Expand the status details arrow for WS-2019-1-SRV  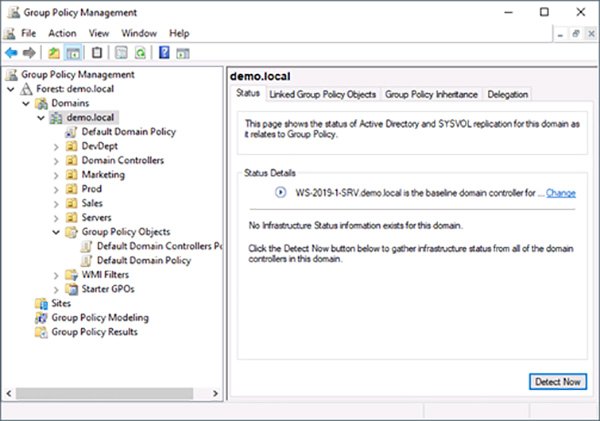pos(278,192)
